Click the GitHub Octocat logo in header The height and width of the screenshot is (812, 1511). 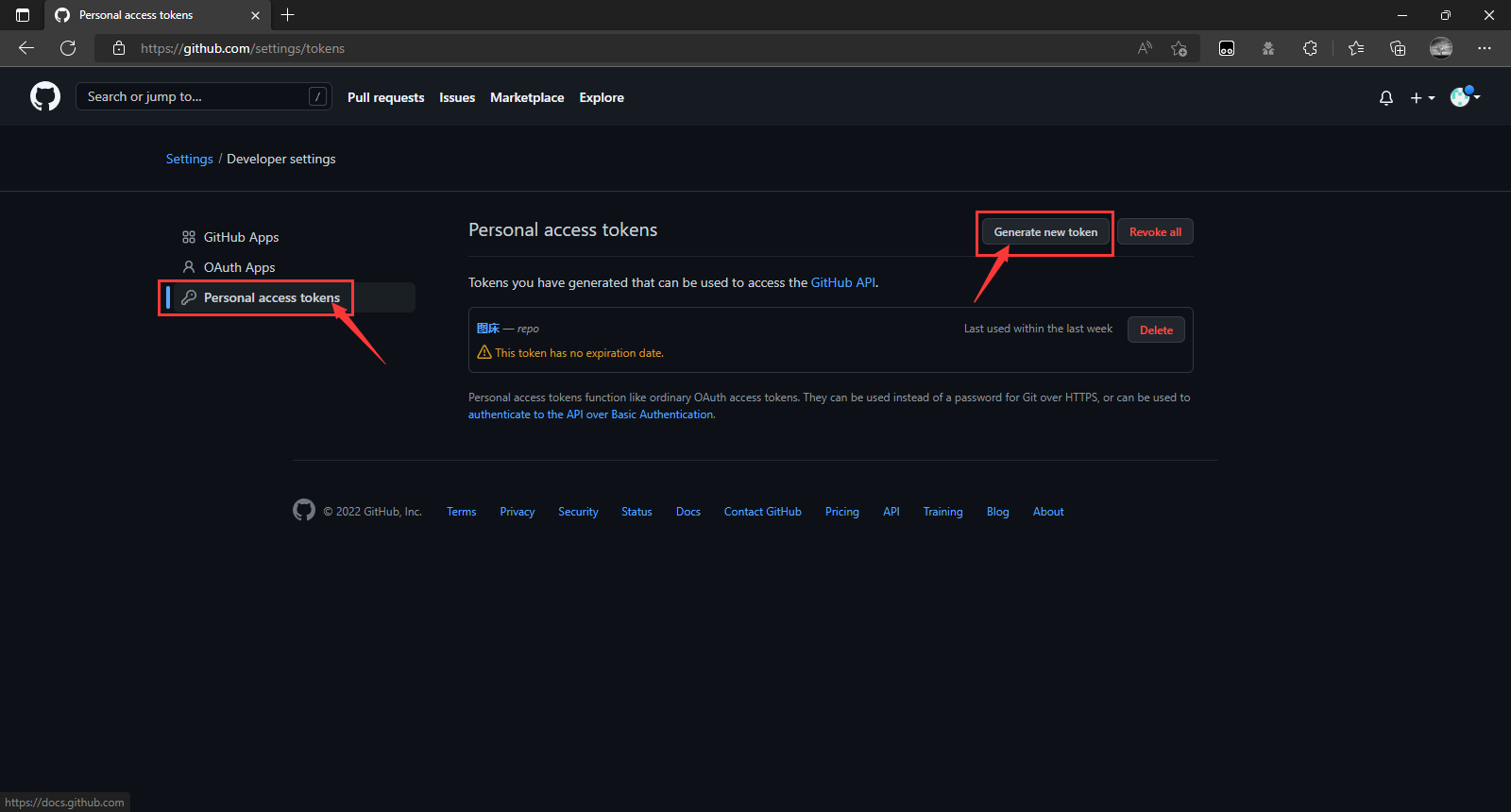(45, 96)
